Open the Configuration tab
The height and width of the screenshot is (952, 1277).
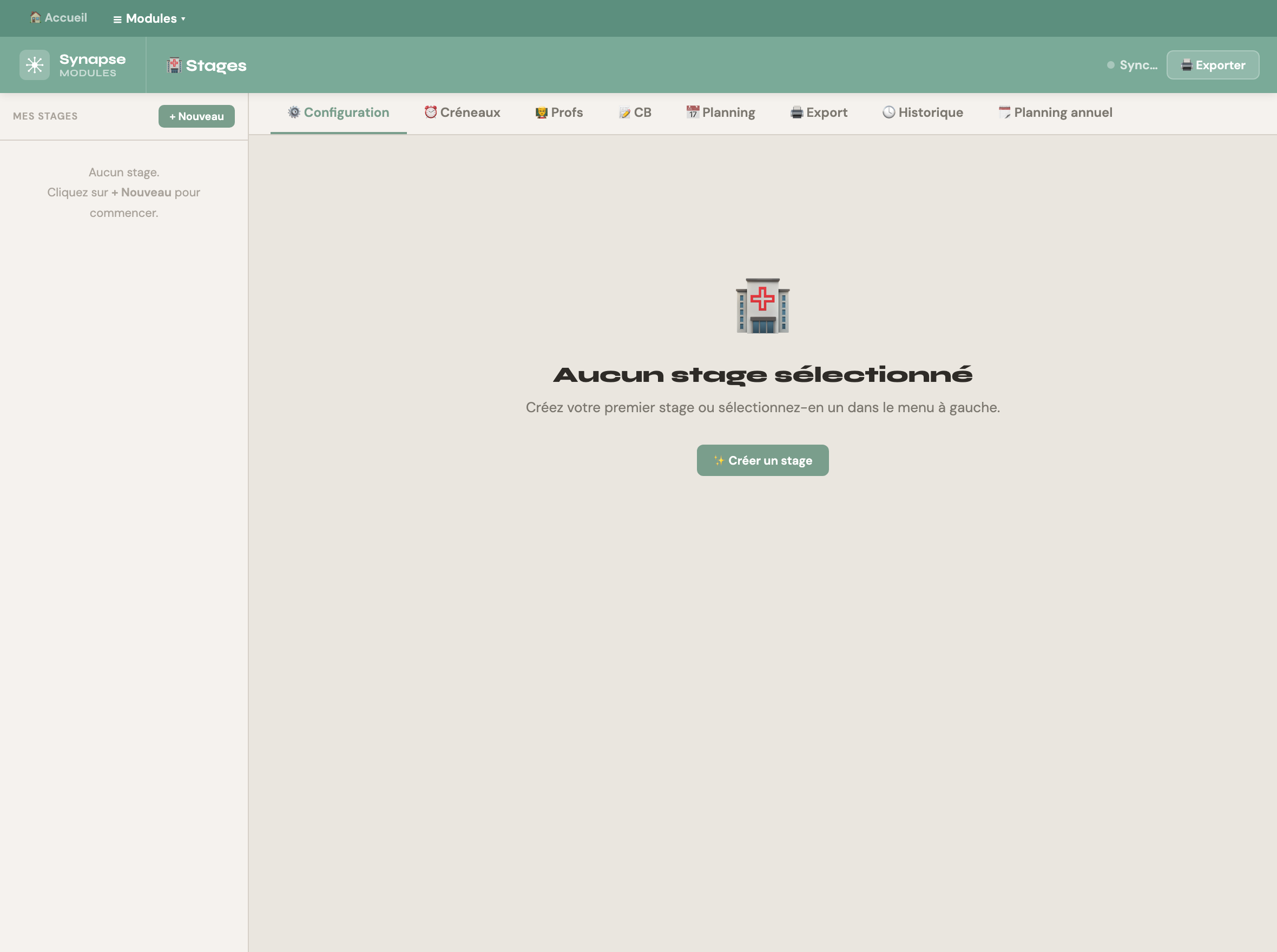point(338,113)
